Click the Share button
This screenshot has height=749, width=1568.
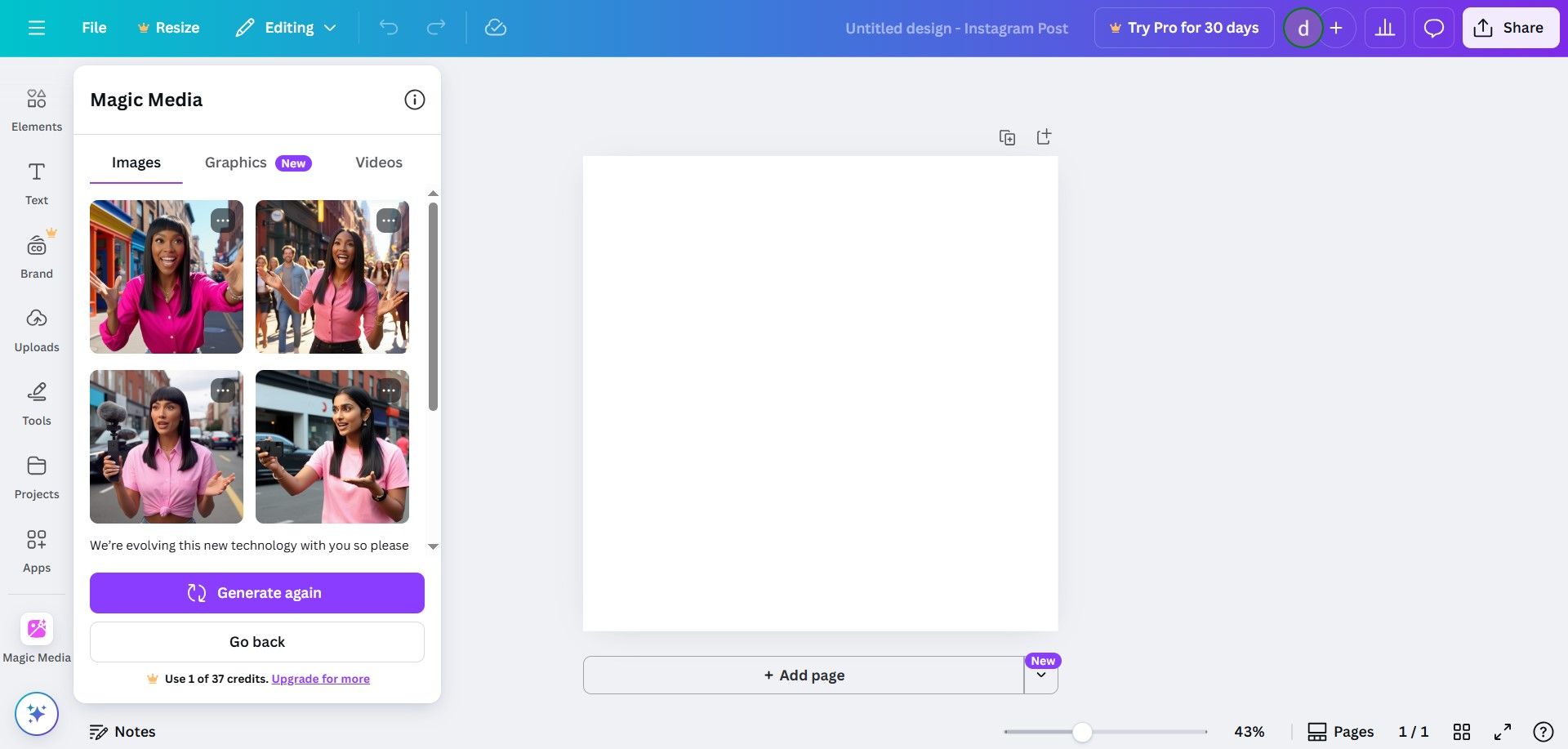1510,28
